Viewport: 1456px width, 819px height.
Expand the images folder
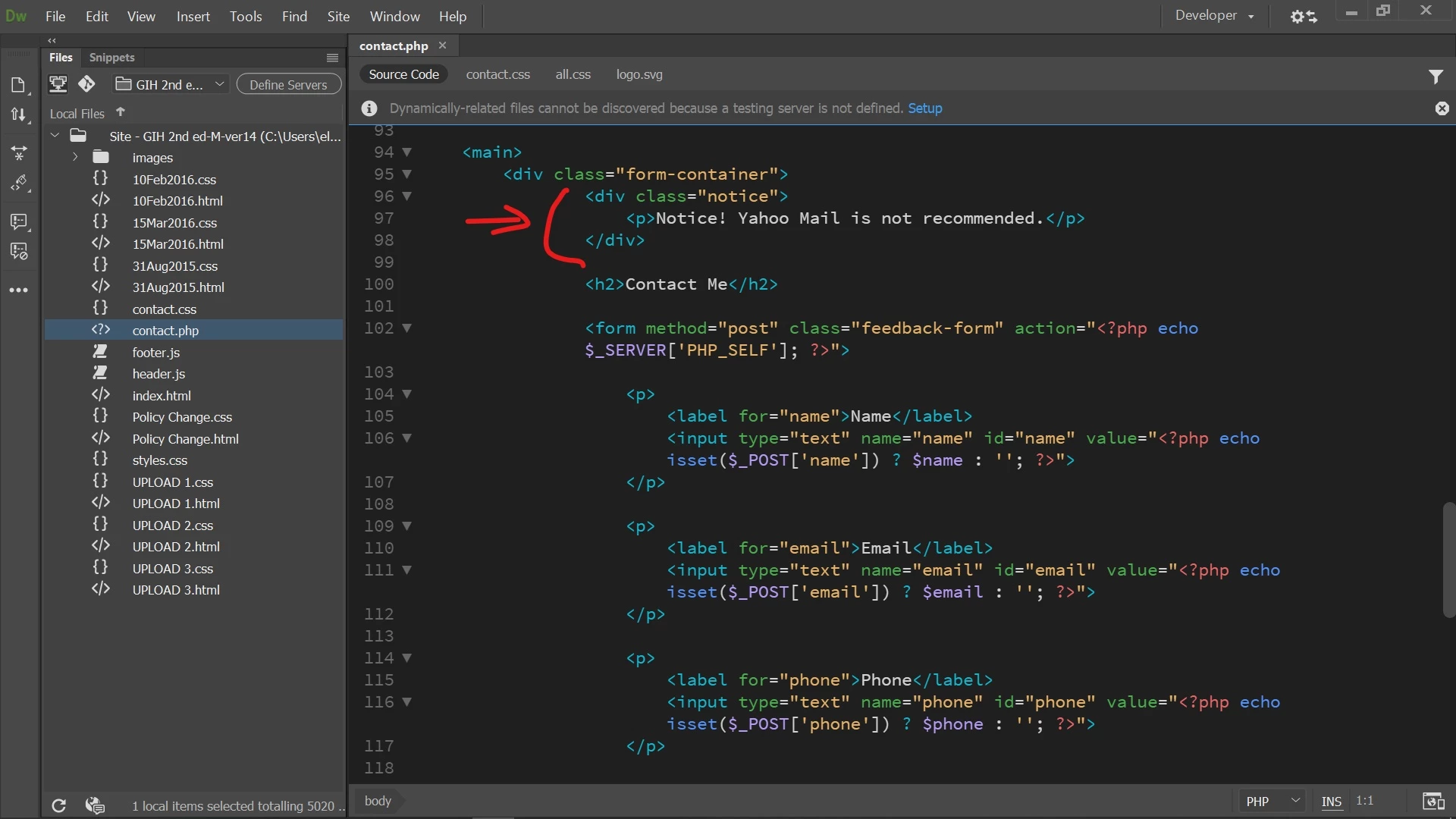coord(75,158)
